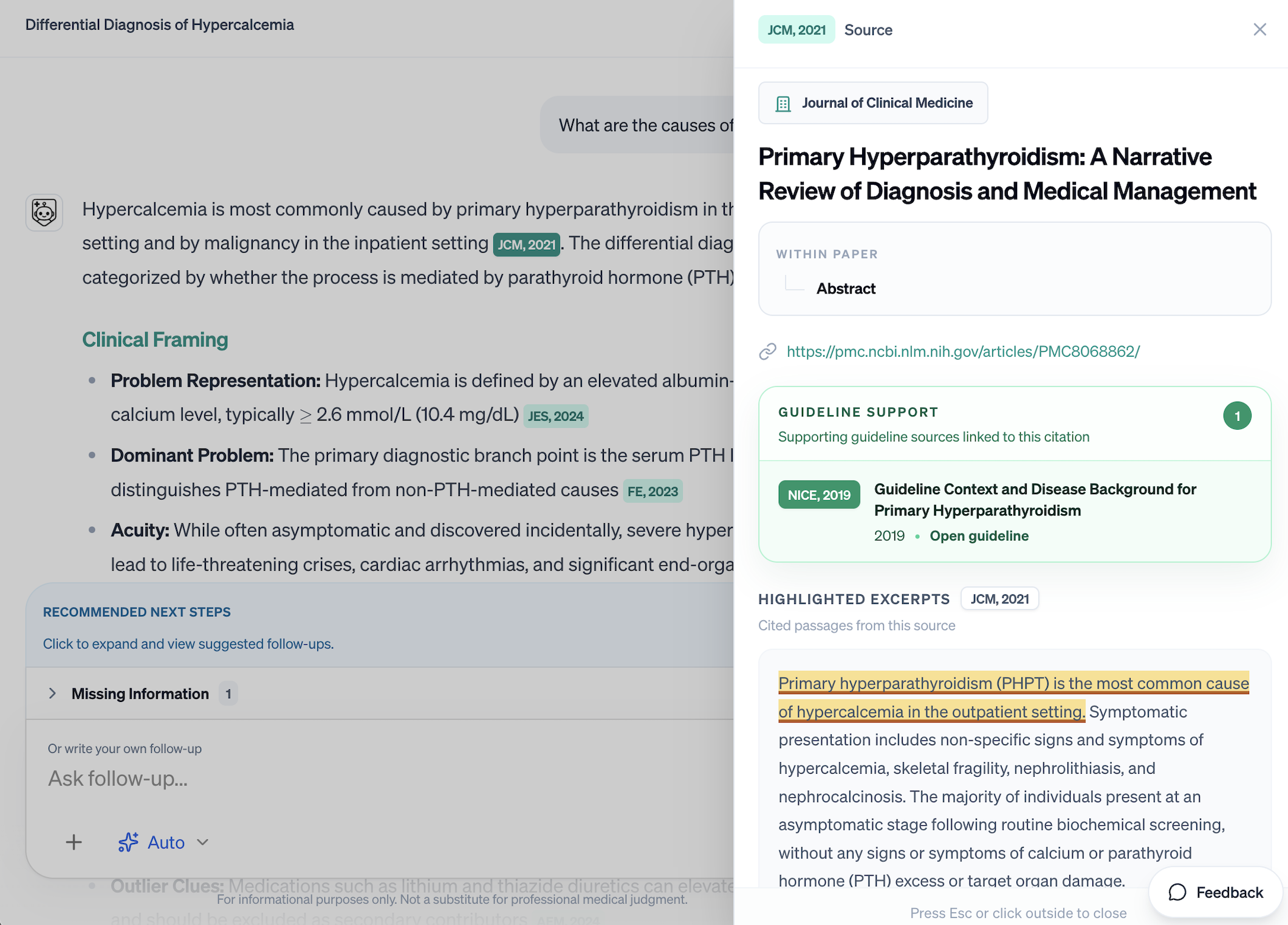Viewport: 1288px width, 925px height.
Task: Click the FE, 2023 citation tag
Action: (653, 491)
